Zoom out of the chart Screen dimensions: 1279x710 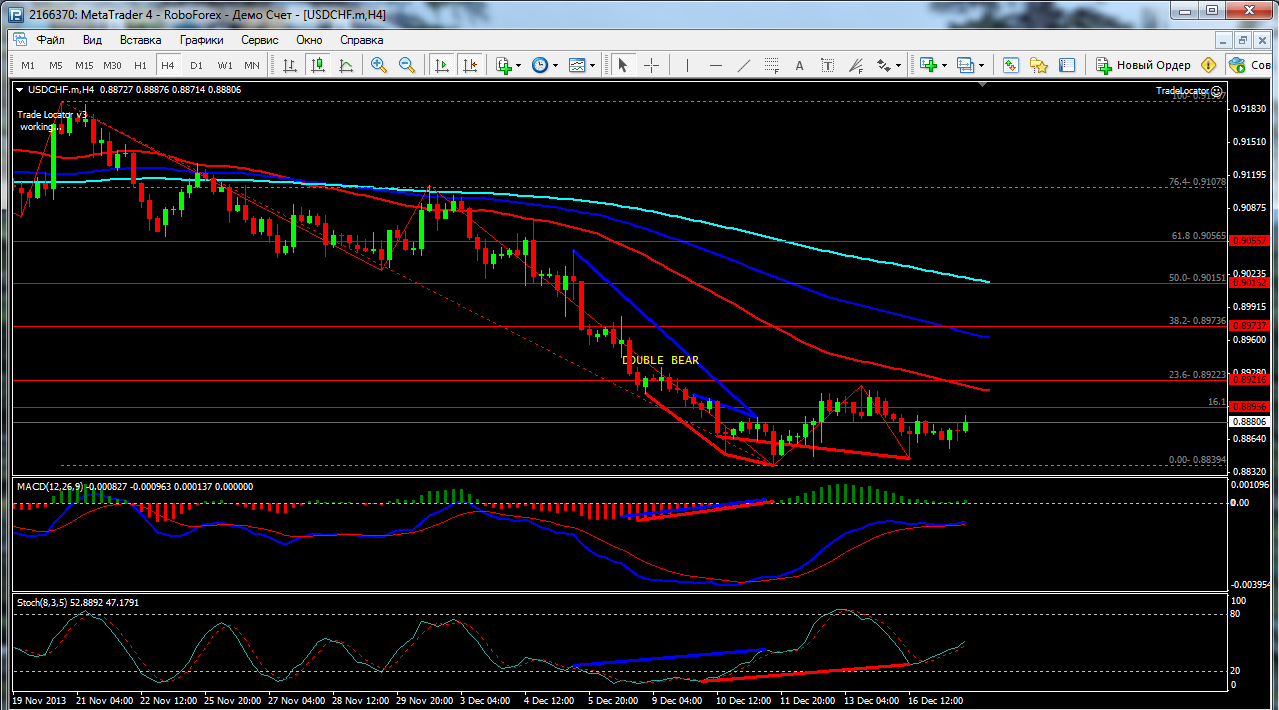407,65
